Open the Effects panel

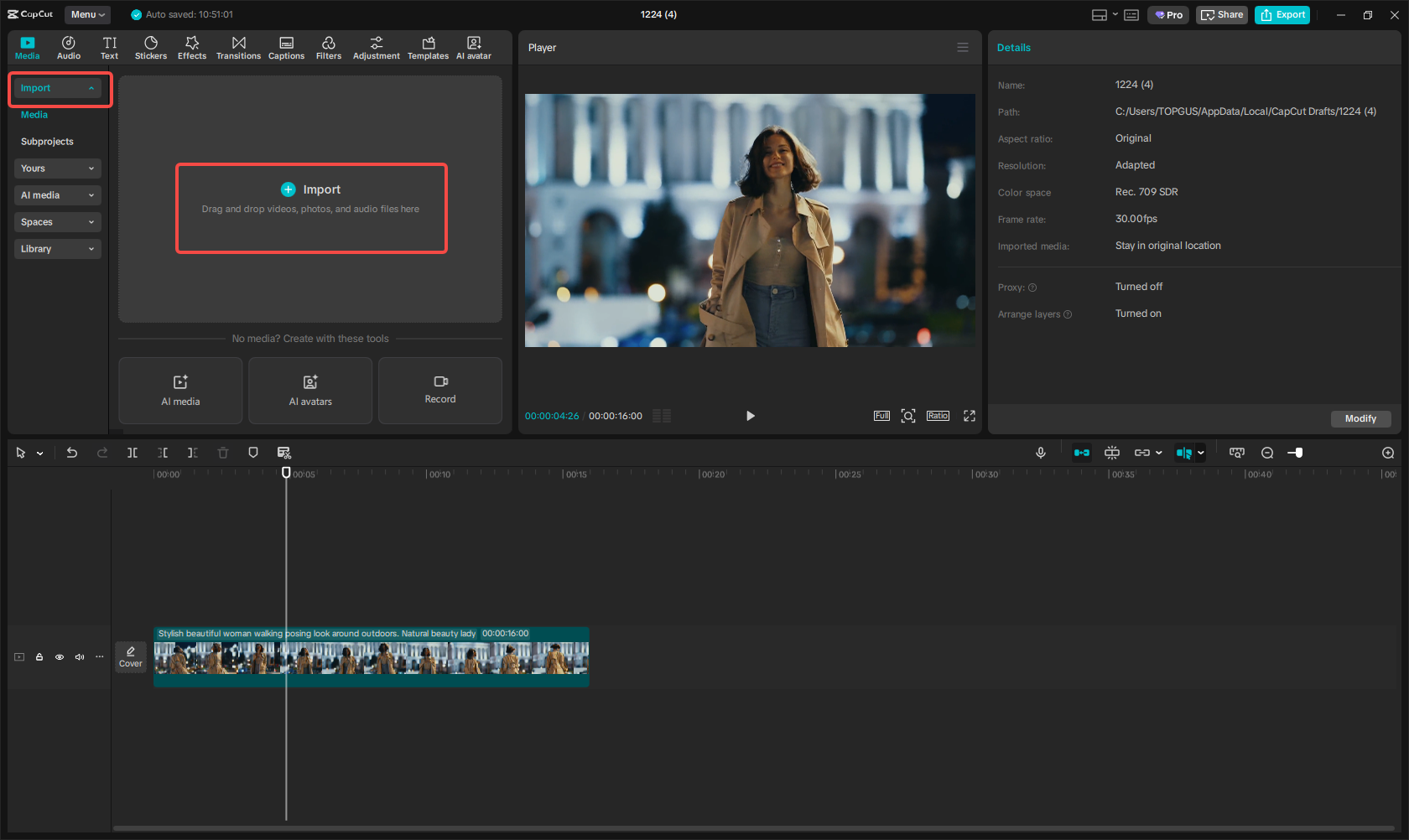[x=192, y=47]
